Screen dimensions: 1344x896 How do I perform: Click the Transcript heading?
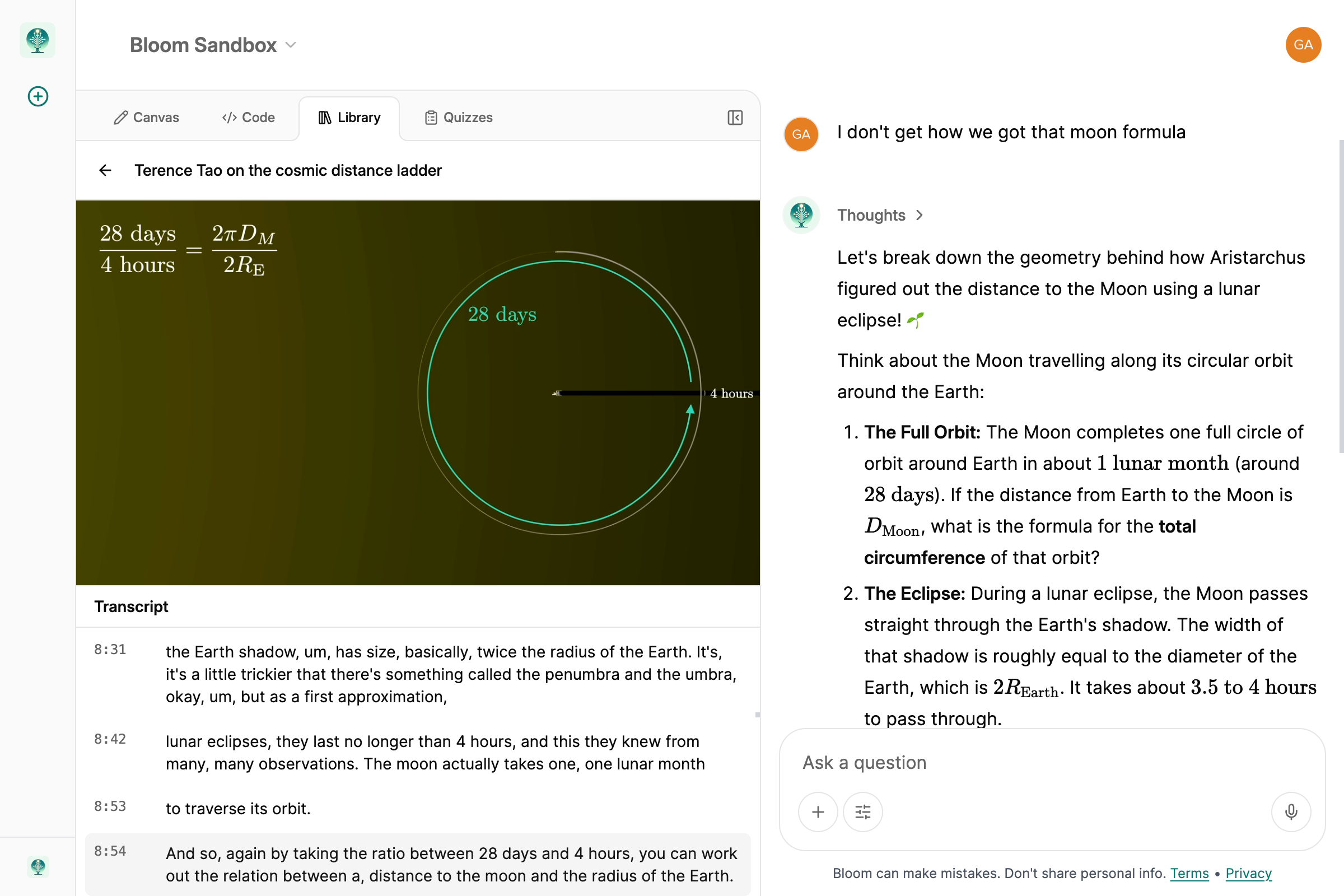131,606
